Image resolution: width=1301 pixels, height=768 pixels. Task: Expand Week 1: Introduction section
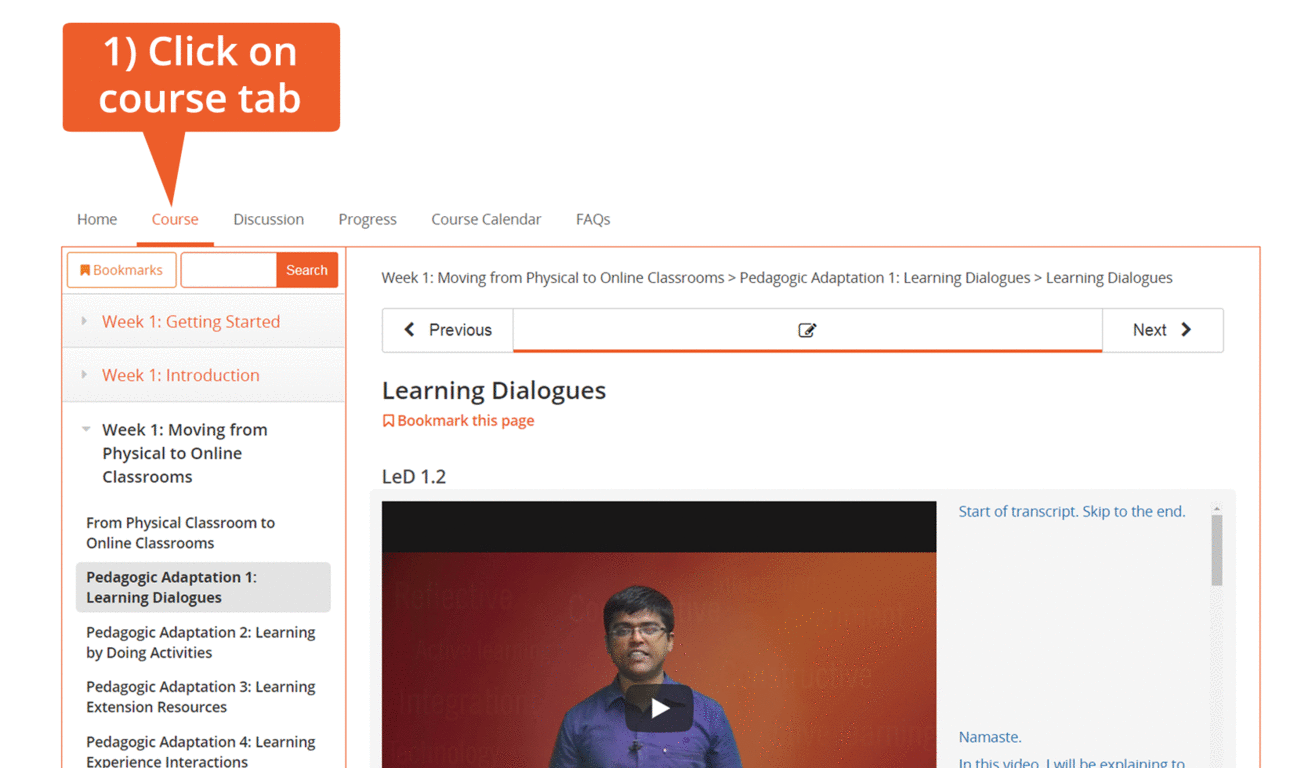[203, 375]
